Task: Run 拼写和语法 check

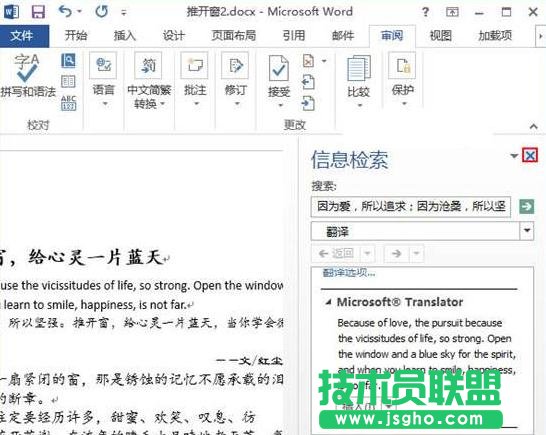Action: 28,76
